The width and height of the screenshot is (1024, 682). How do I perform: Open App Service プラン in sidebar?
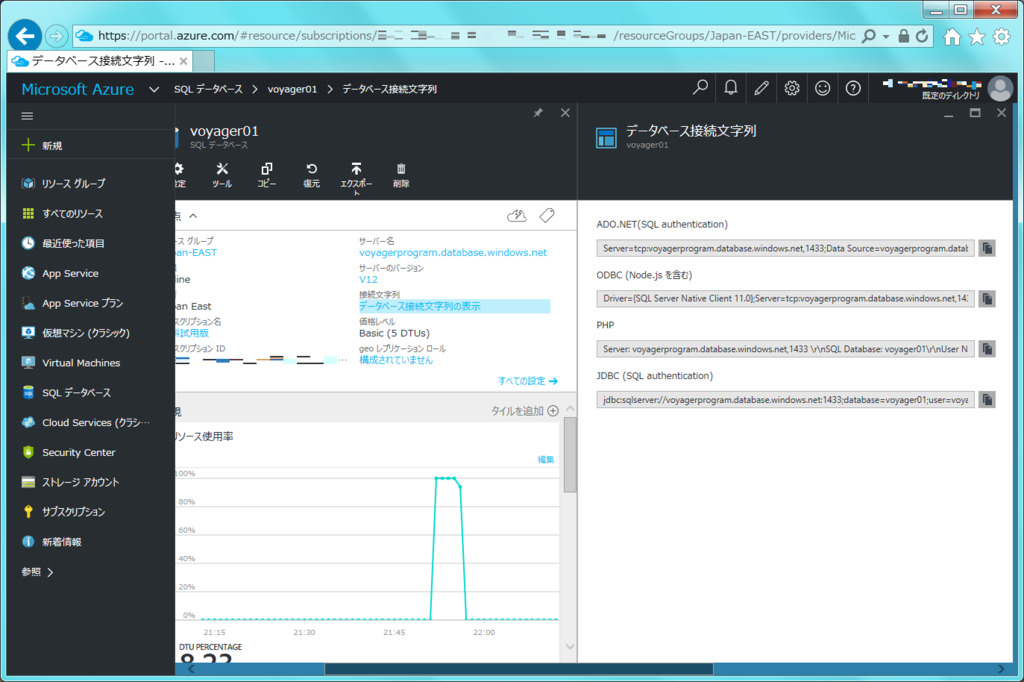88,303
